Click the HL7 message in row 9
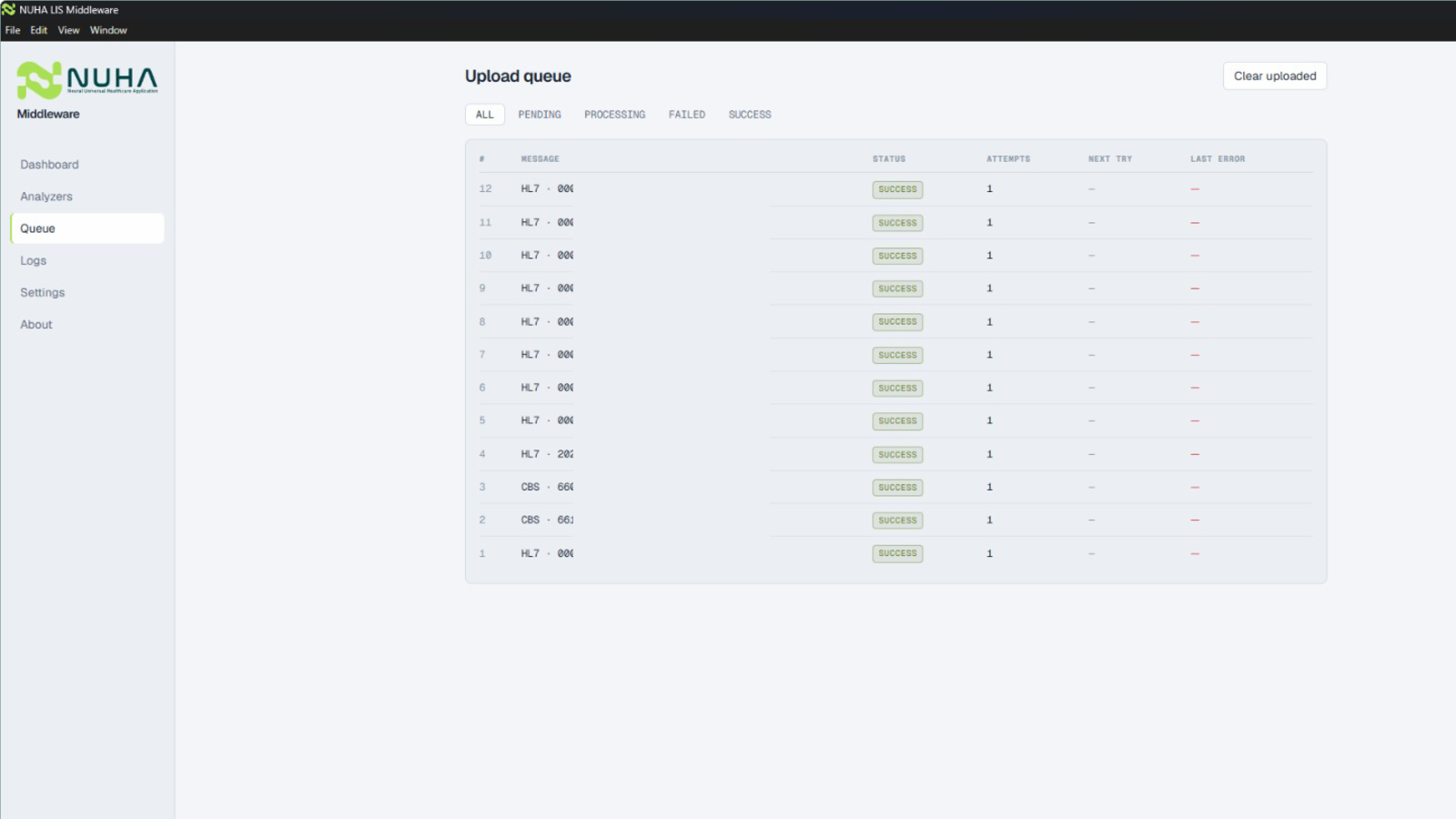The image size is (1456, 819). pos(547,288)
